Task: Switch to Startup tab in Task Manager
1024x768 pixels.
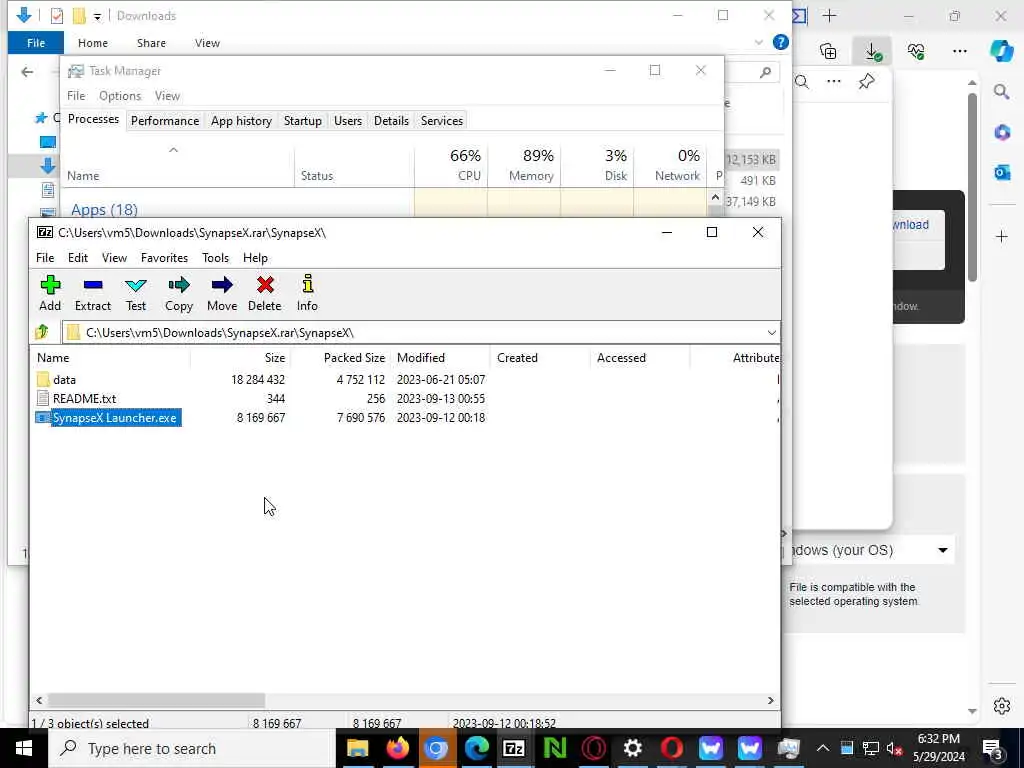Action: click(302, 121)
